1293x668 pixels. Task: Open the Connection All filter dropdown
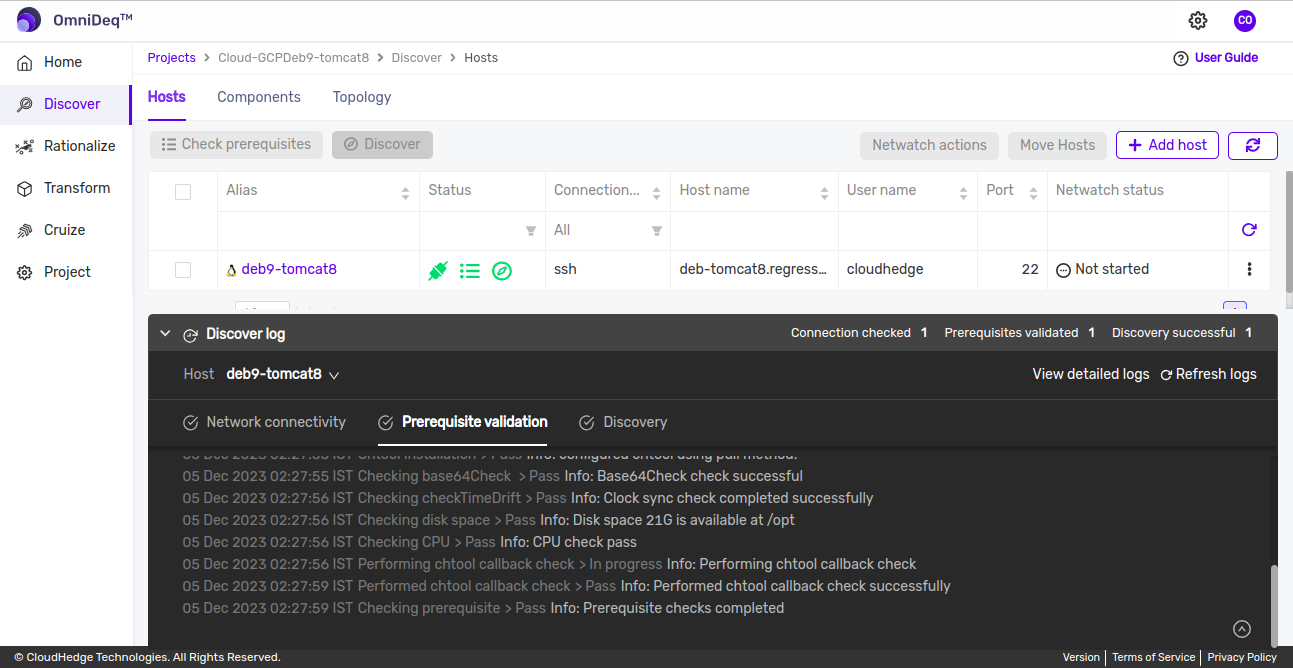(x=608, y=231)
